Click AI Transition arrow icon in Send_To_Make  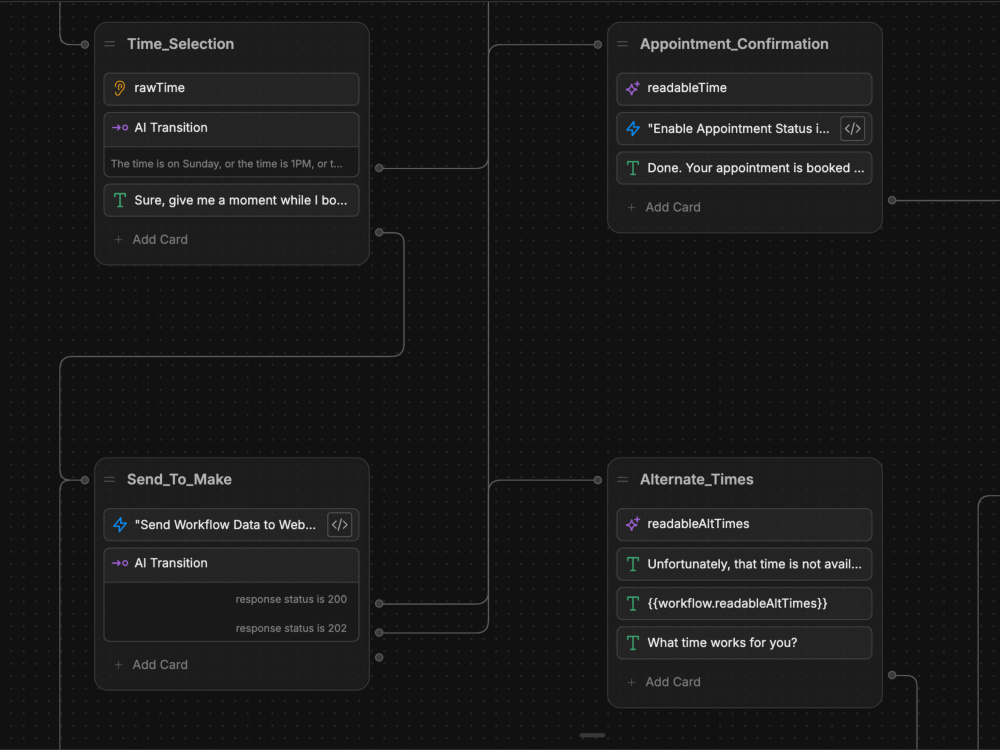(120, 563)
